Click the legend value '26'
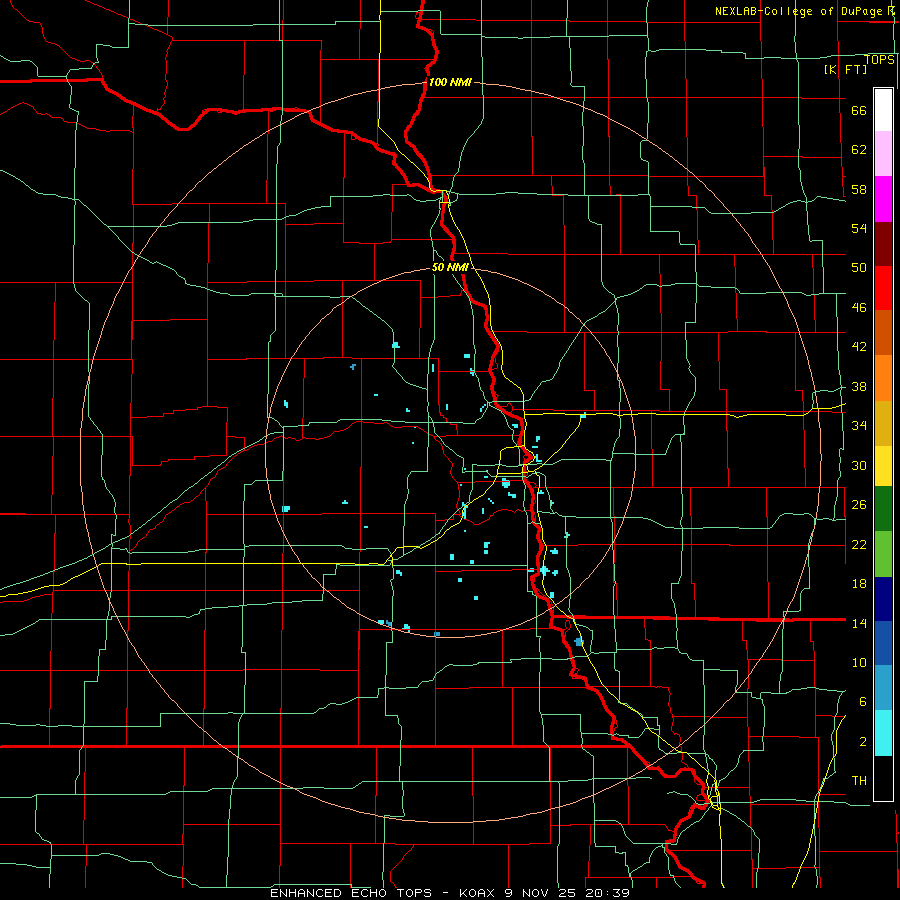900x900 pixels. (x=859, y=505)
